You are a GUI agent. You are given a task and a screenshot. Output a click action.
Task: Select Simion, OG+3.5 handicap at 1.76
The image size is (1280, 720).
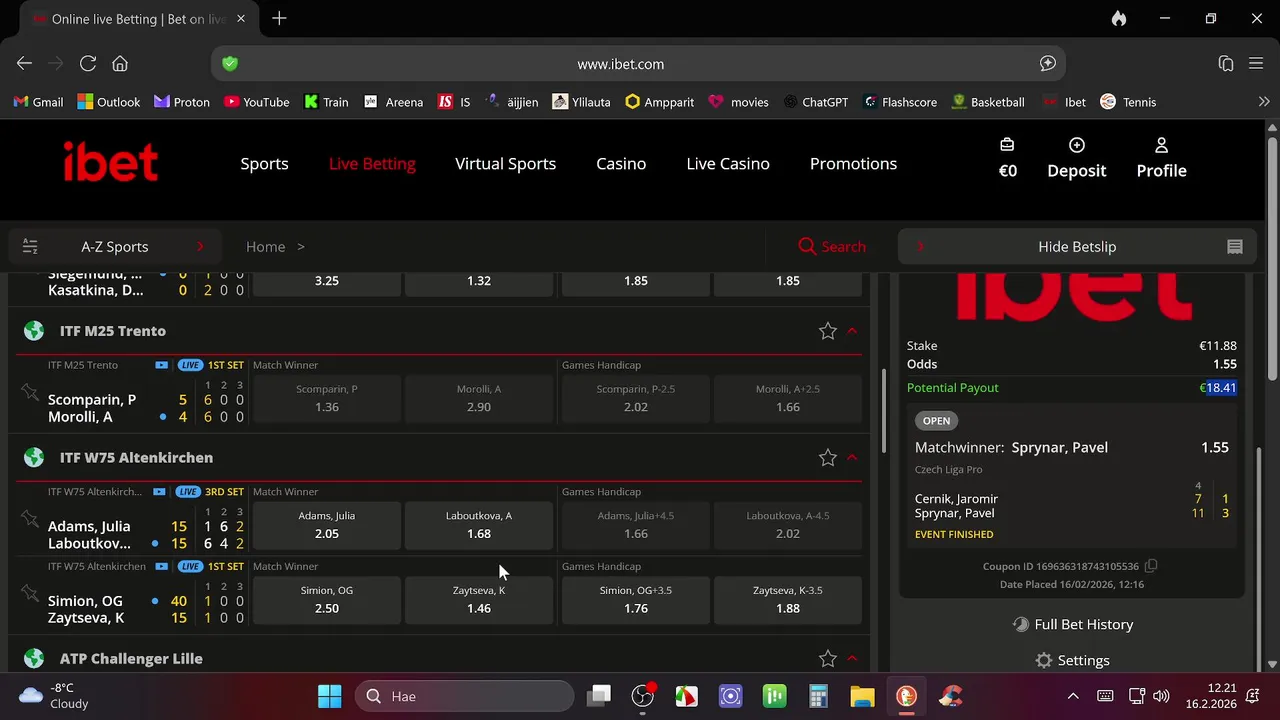pos(636,599)
